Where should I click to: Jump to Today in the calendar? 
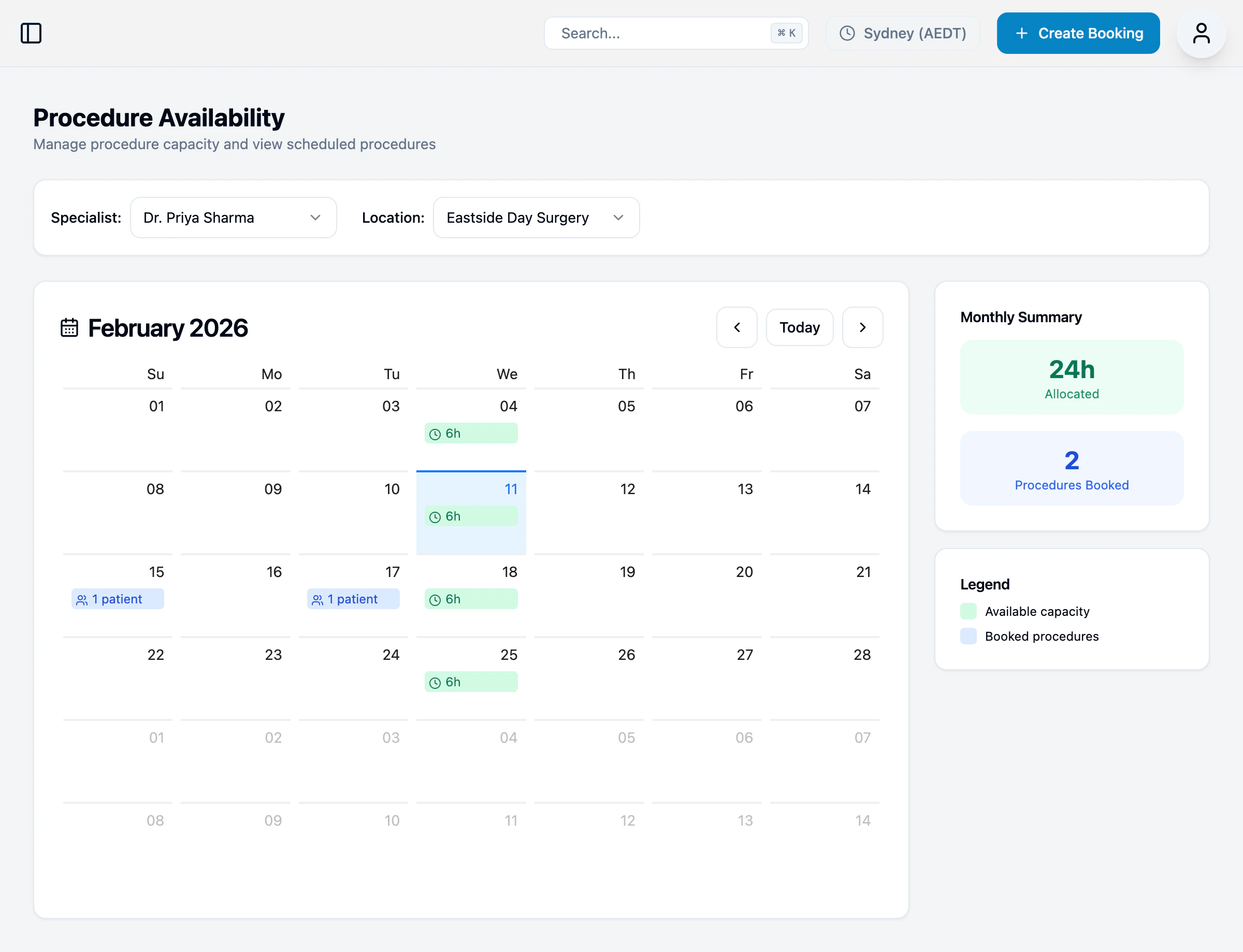[x=799, y=327]
